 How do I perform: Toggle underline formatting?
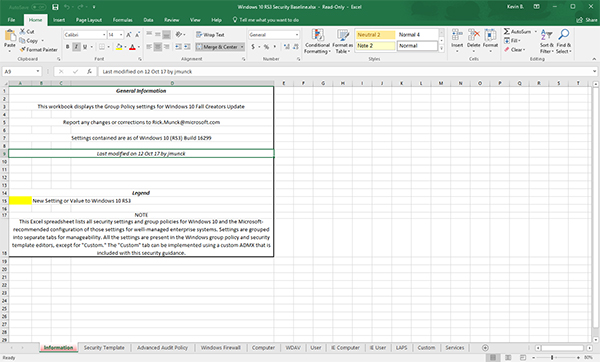point(85,47)
